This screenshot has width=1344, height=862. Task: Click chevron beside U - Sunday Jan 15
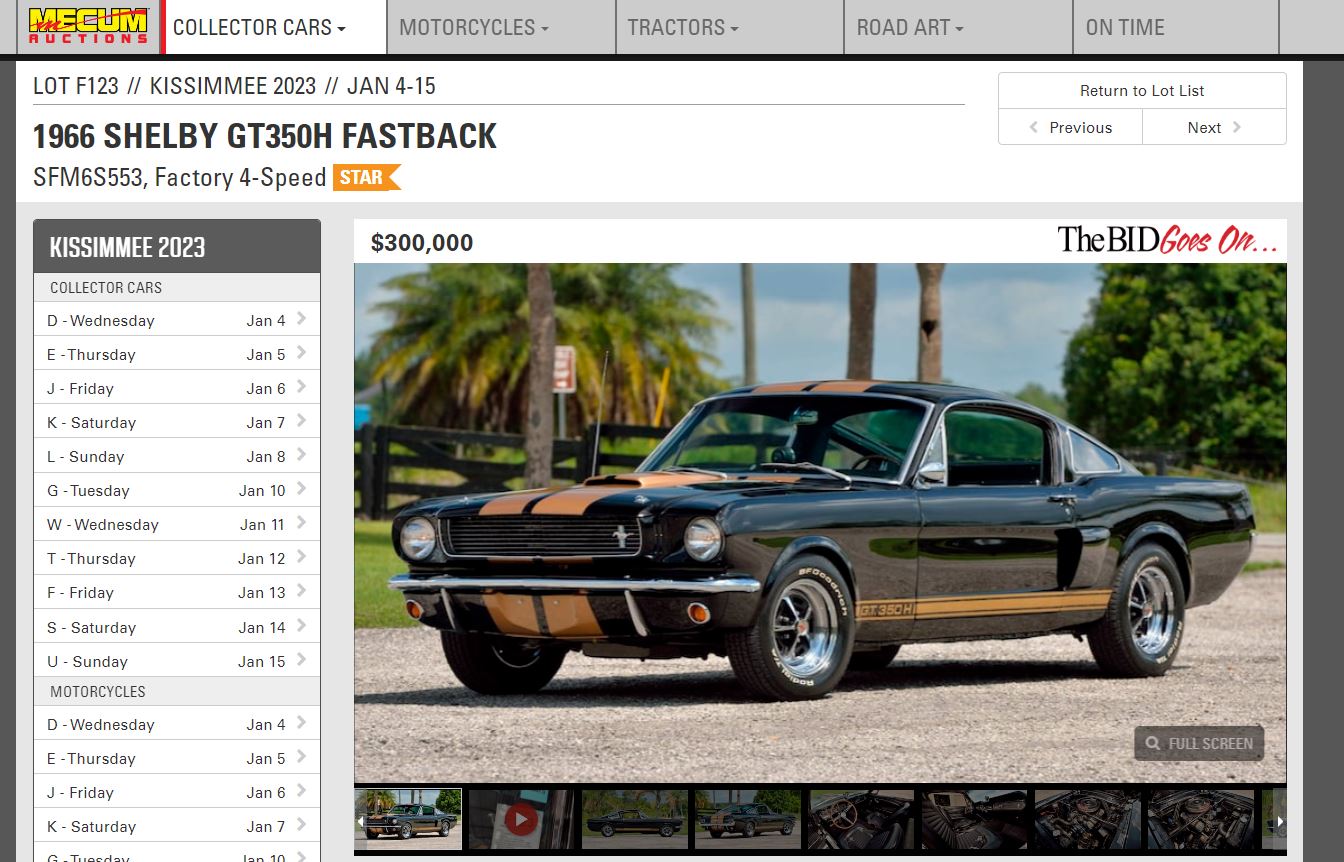pyautogui.click(x=301, y=659)
